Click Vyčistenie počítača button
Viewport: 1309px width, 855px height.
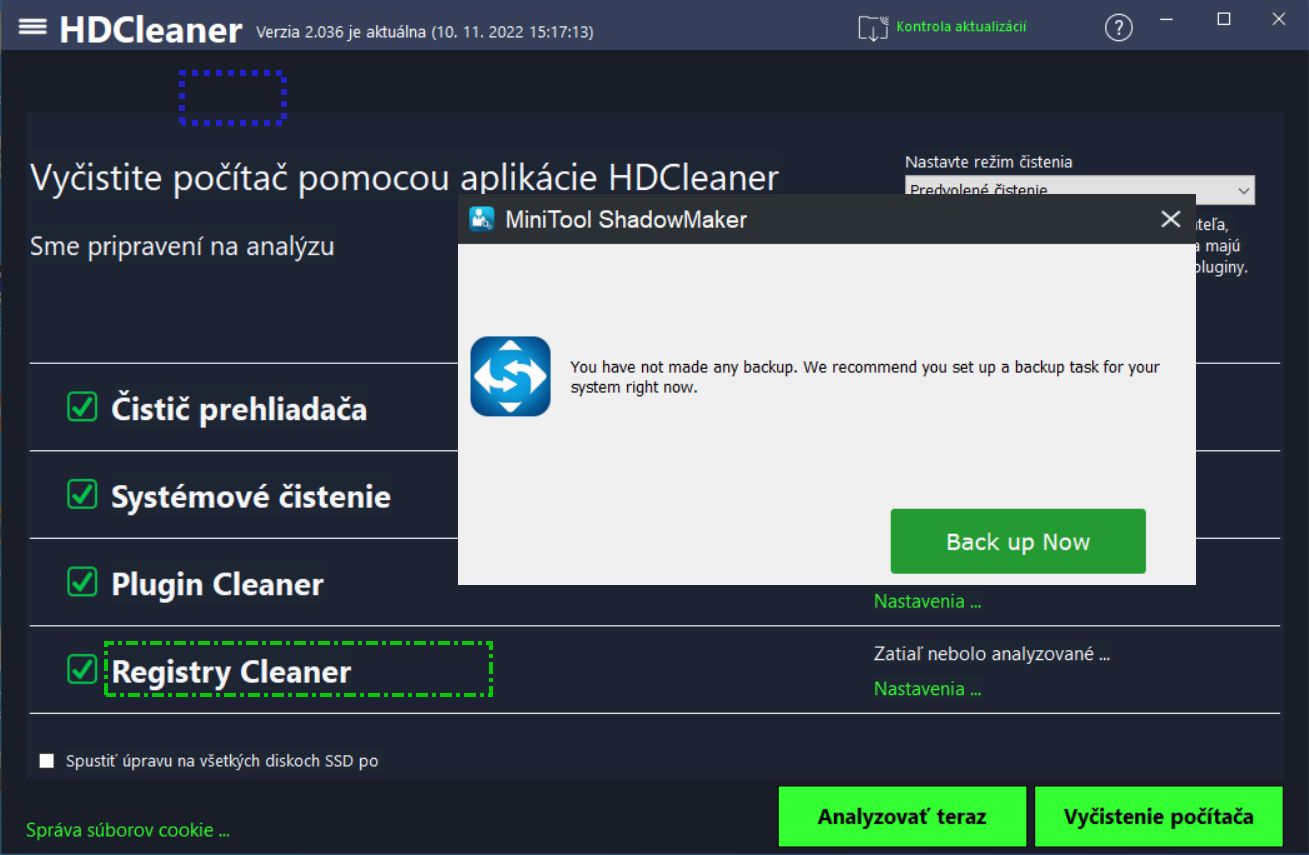(1159, 817)
